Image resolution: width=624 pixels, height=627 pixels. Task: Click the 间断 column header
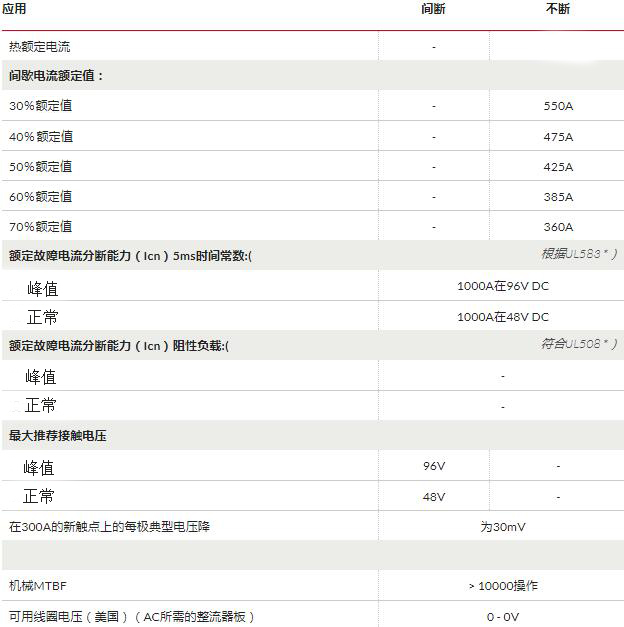point(433,9)
